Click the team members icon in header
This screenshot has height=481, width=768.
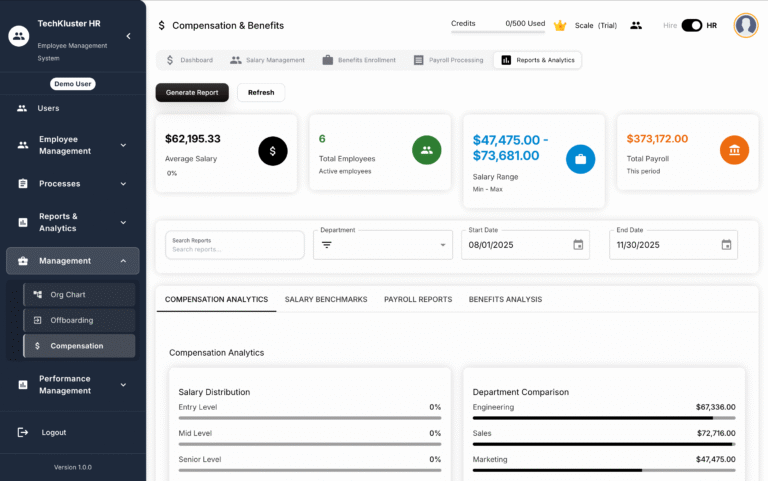click(636, 25)
